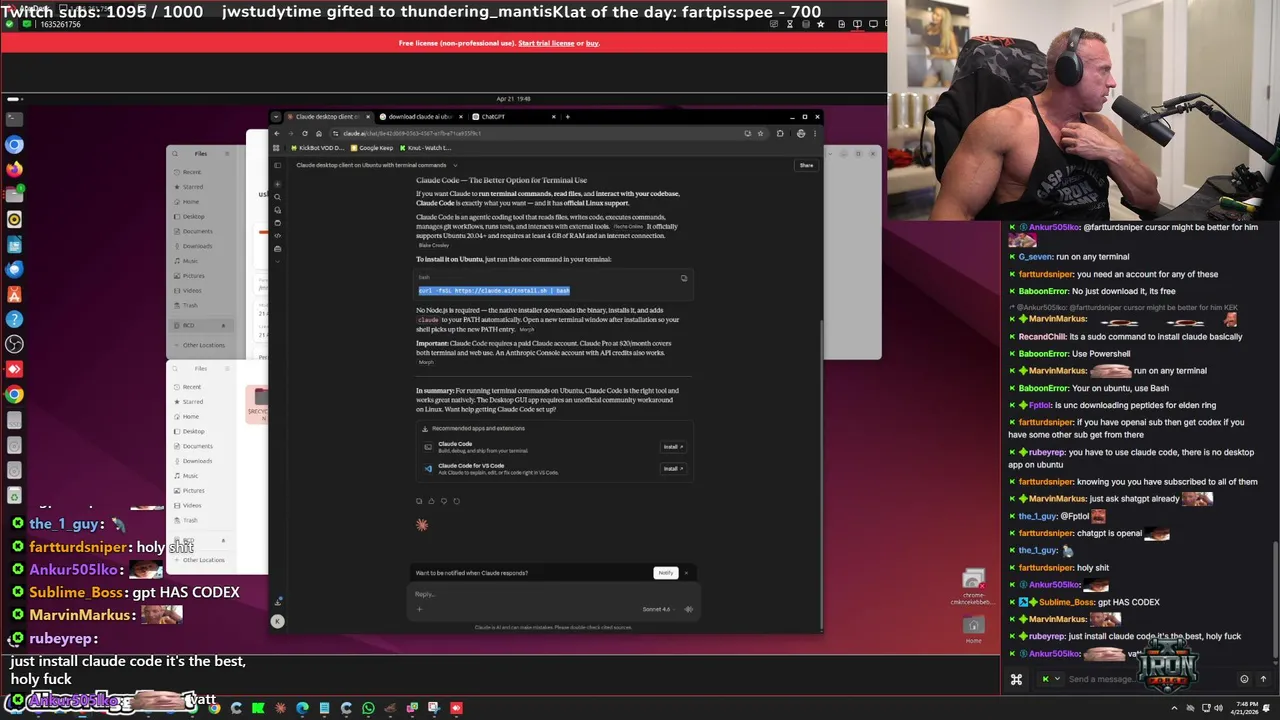
Task: Open Firefox from the Ubuntu dock
Action: click(x=14, y=169)
